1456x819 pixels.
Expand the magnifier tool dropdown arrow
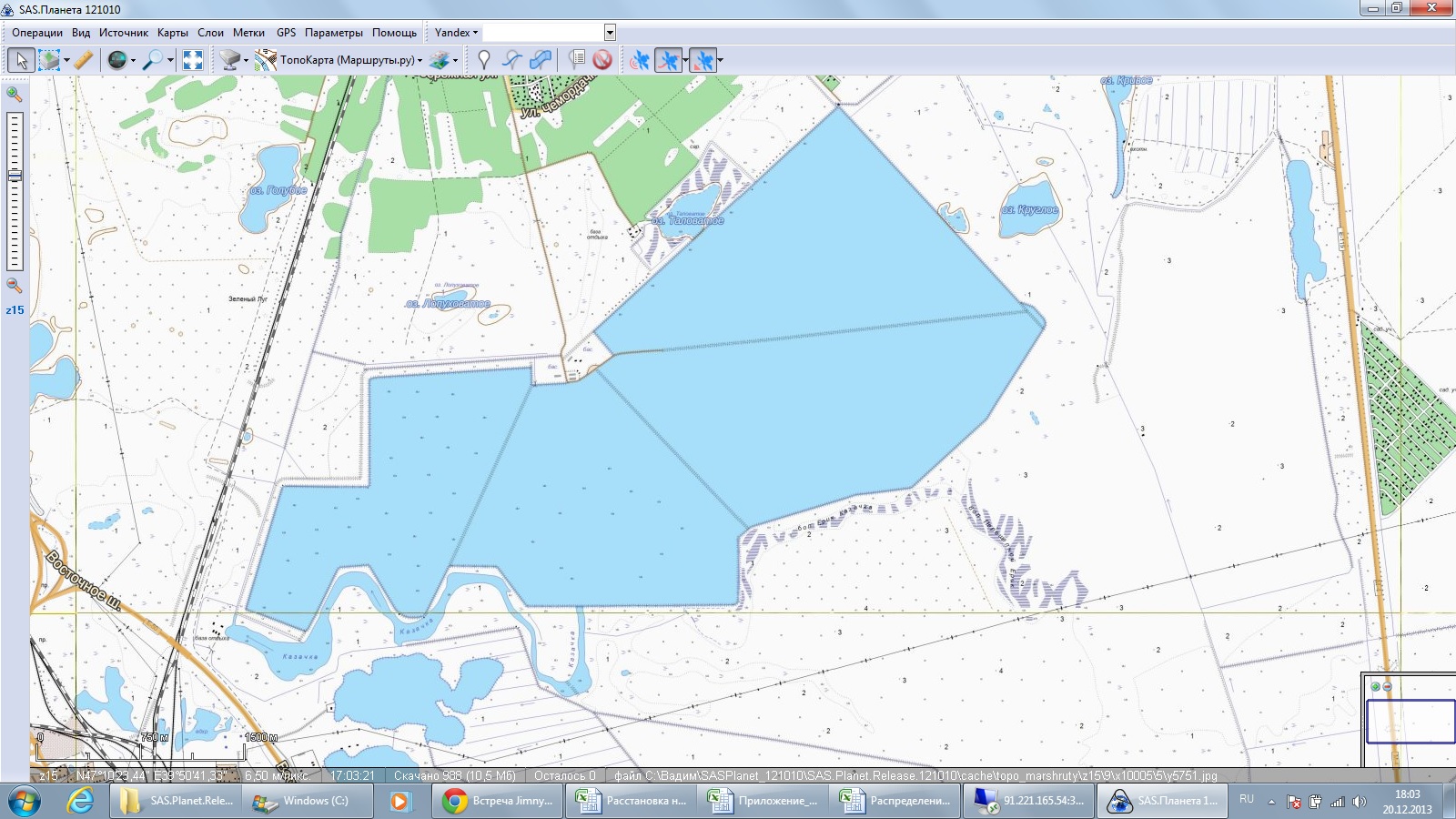[x=170, y=61]
